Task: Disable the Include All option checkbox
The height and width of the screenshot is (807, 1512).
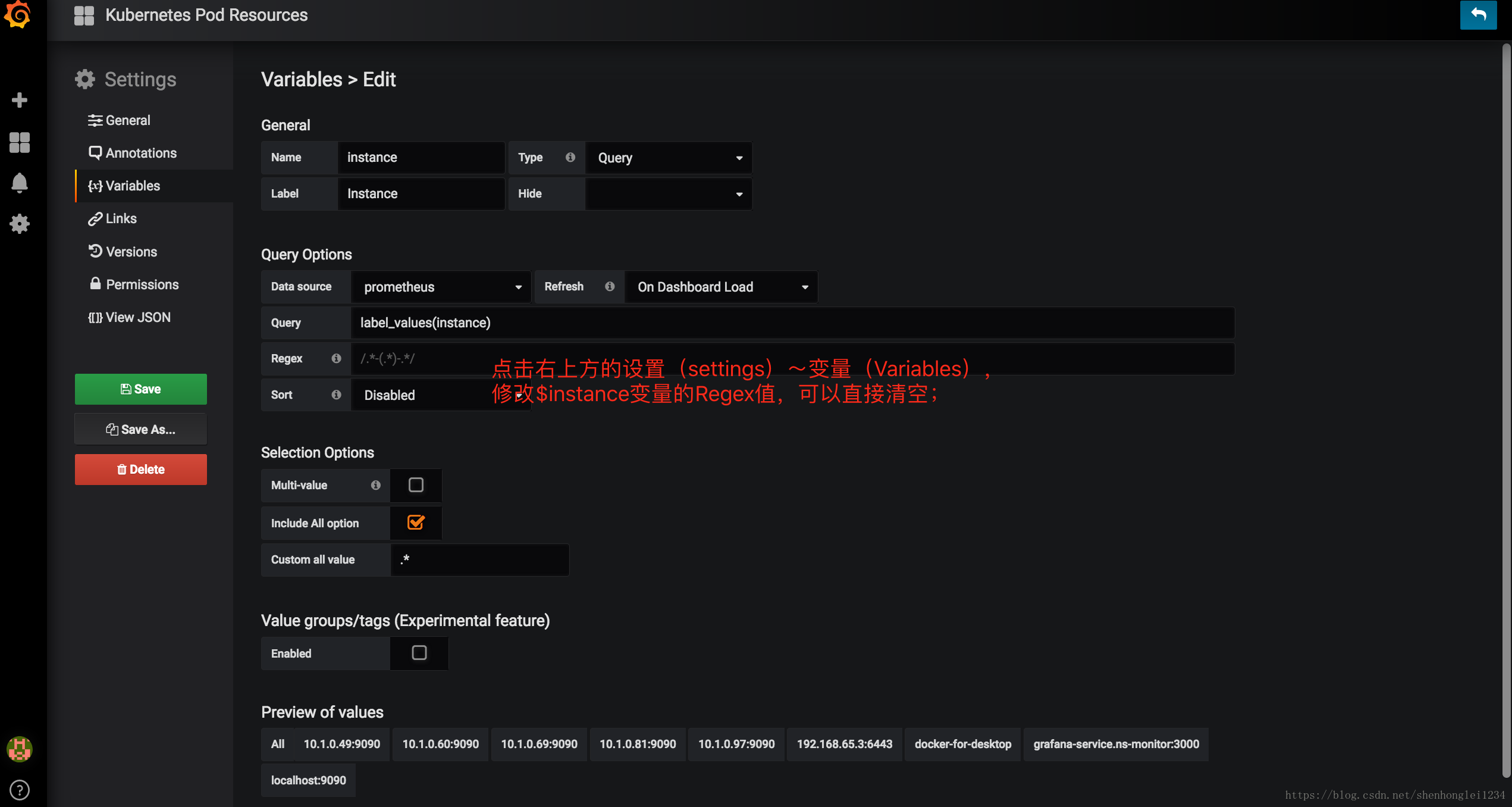Action: click(x=416, y=522)
